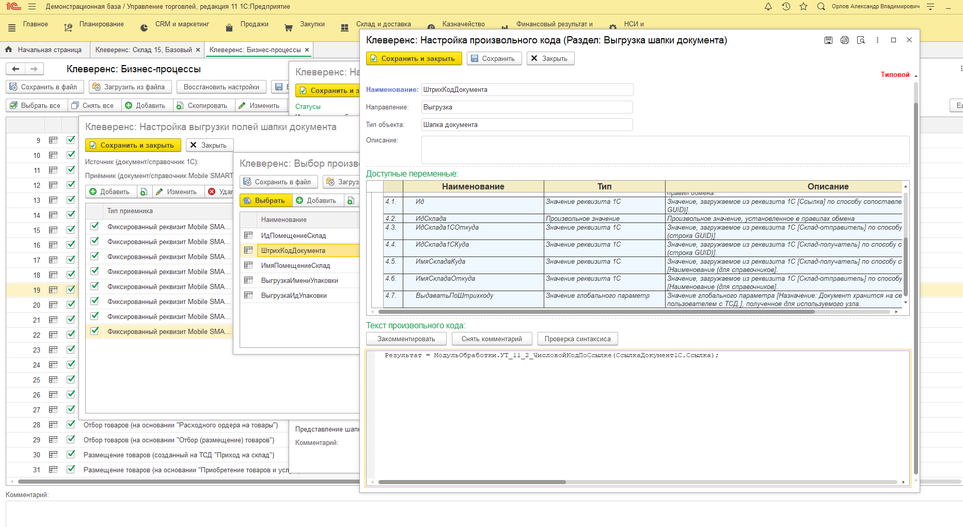Toggle the checkbox in row 28

coord(71,424)
